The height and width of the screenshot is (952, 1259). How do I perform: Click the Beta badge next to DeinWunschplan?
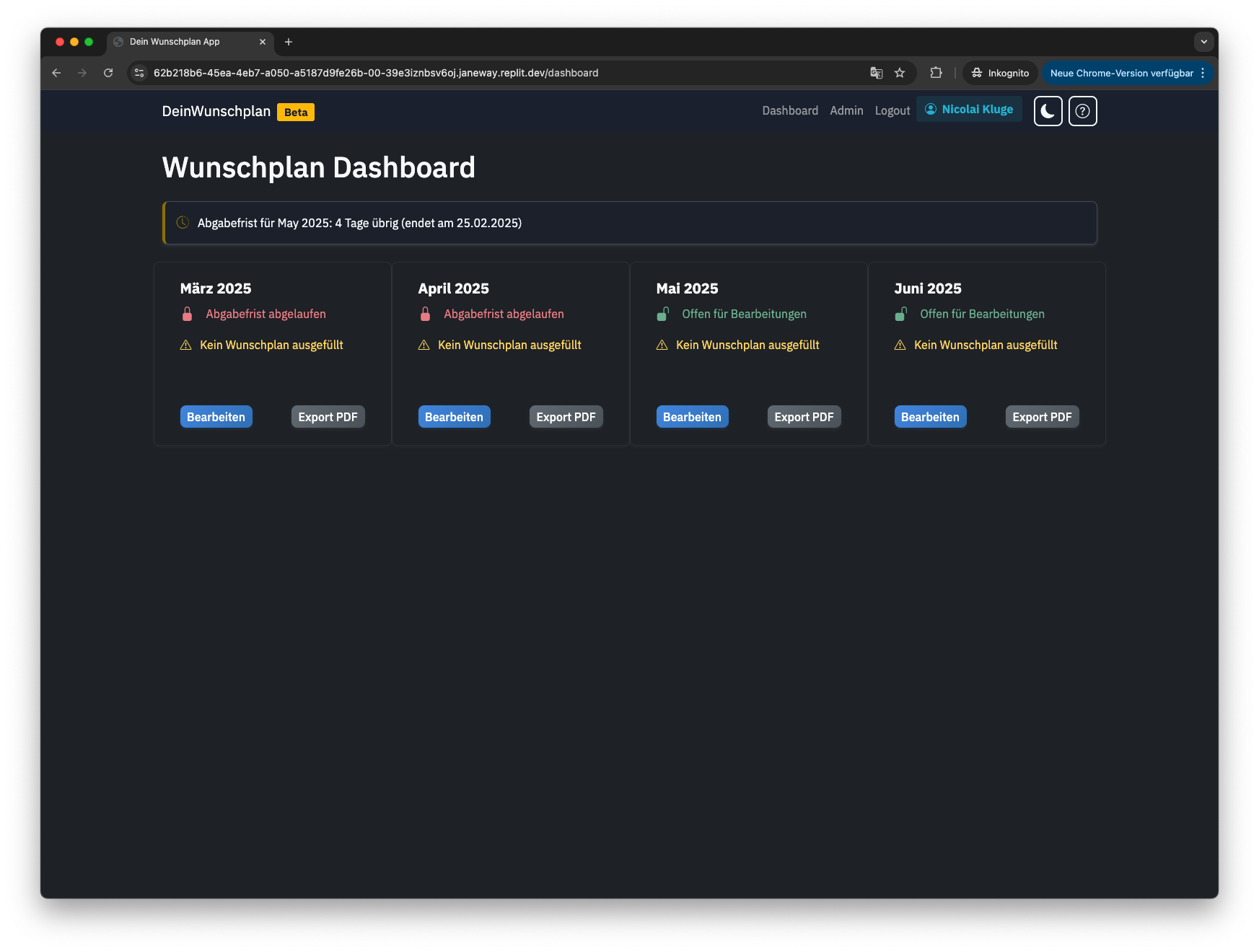point(295,112)
